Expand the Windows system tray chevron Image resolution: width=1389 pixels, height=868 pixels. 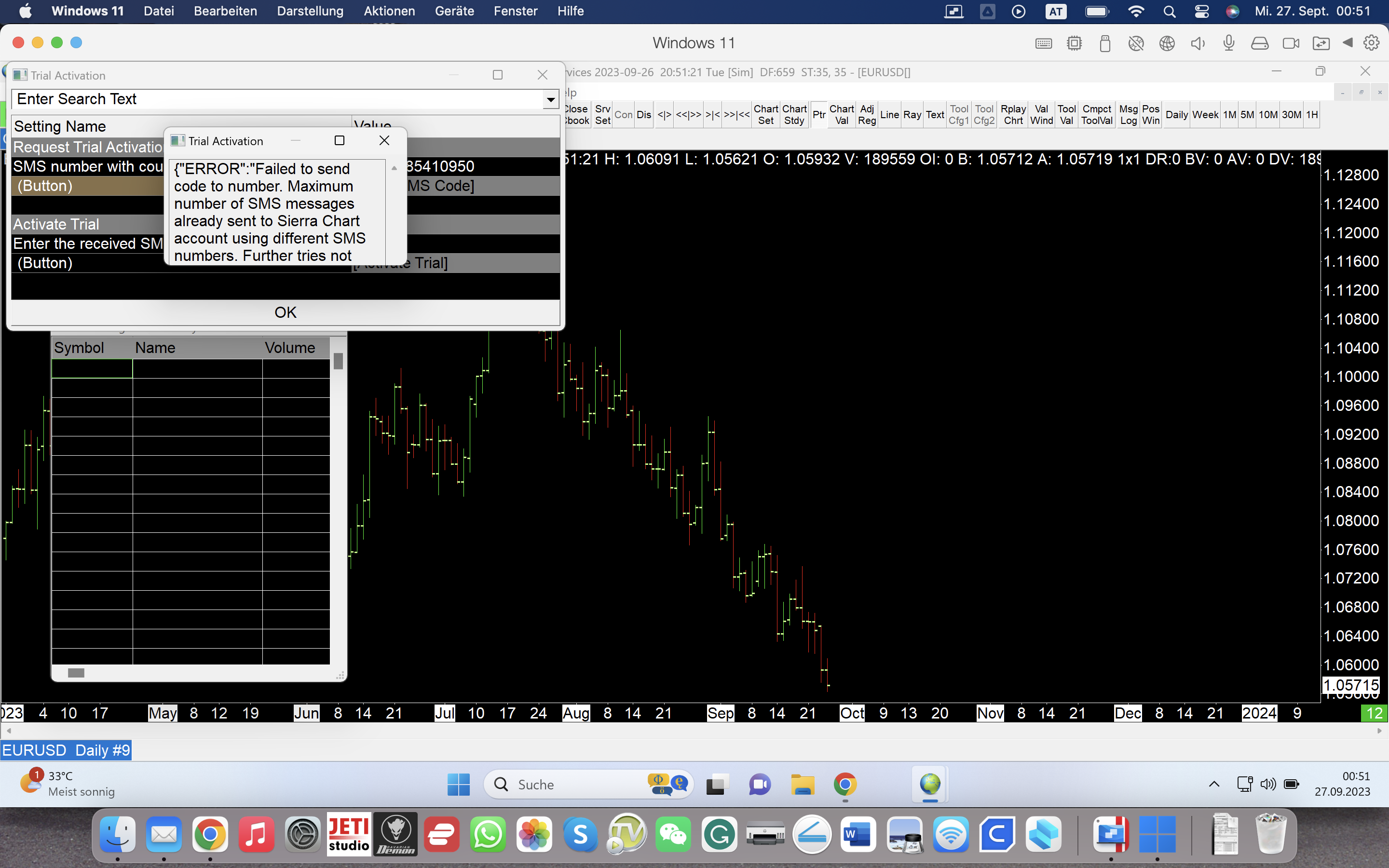(1214, 784)
